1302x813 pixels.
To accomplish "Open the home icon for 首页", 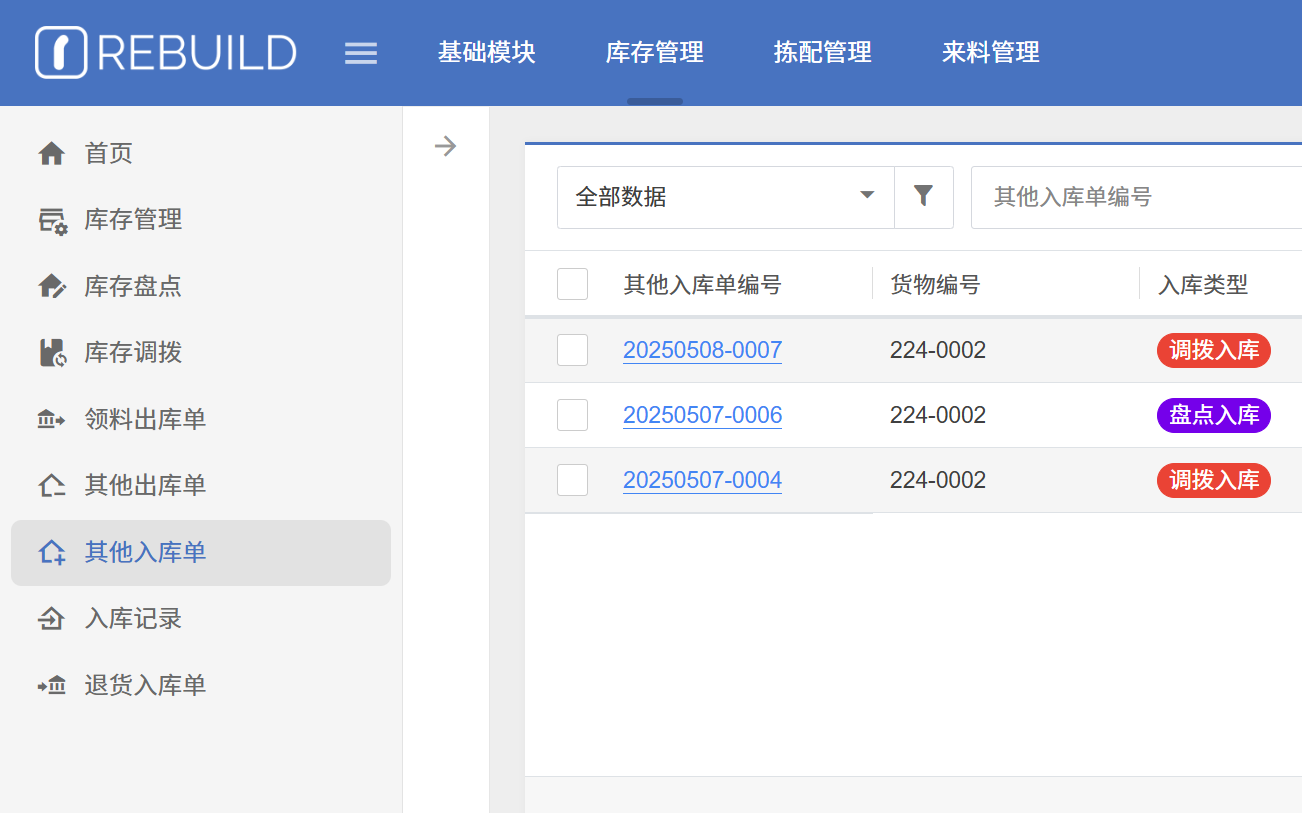I will (x=51, y=153).
